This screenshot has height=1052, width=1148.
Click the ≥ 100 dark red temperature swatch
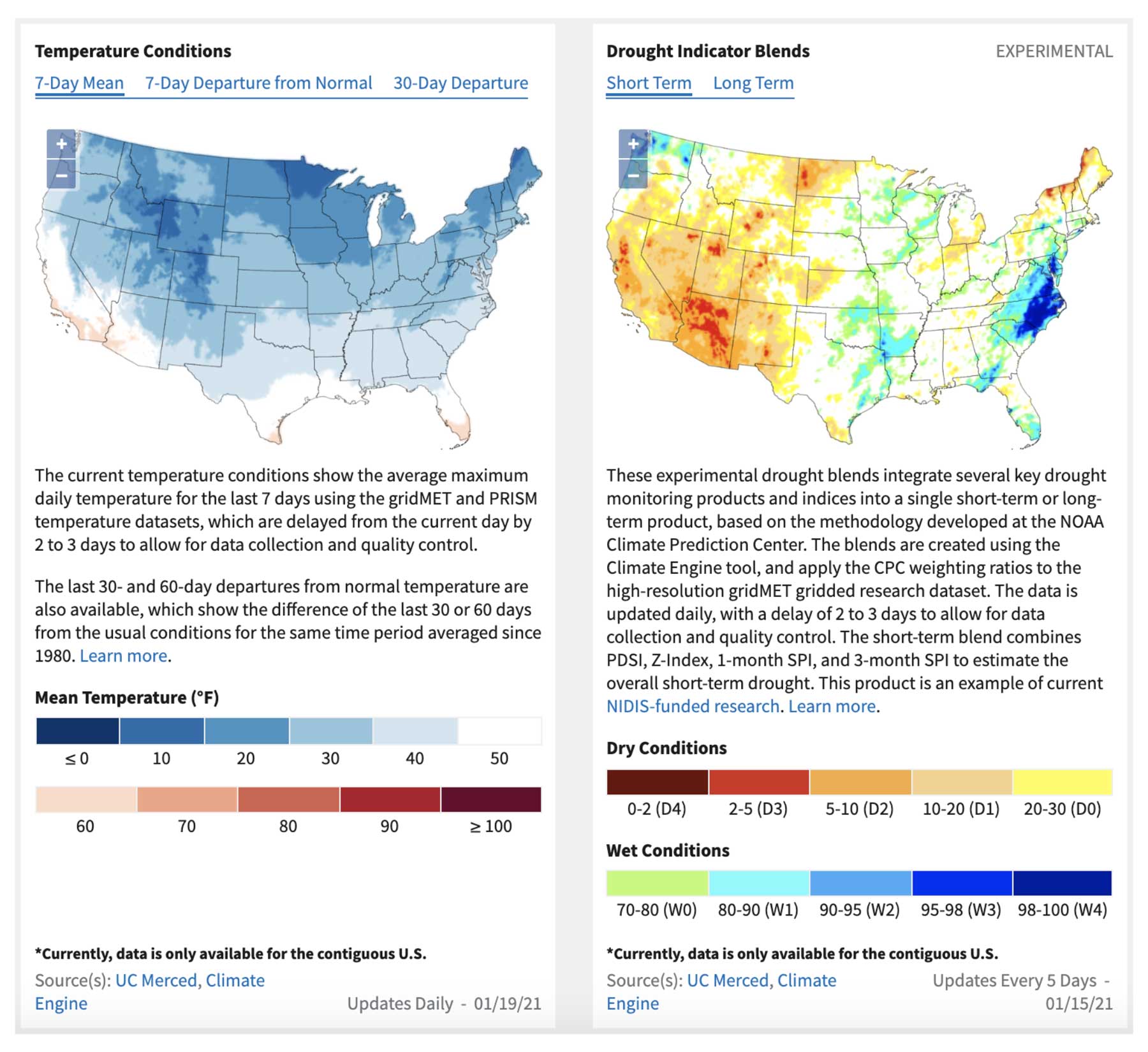click(x=491, y=799)
